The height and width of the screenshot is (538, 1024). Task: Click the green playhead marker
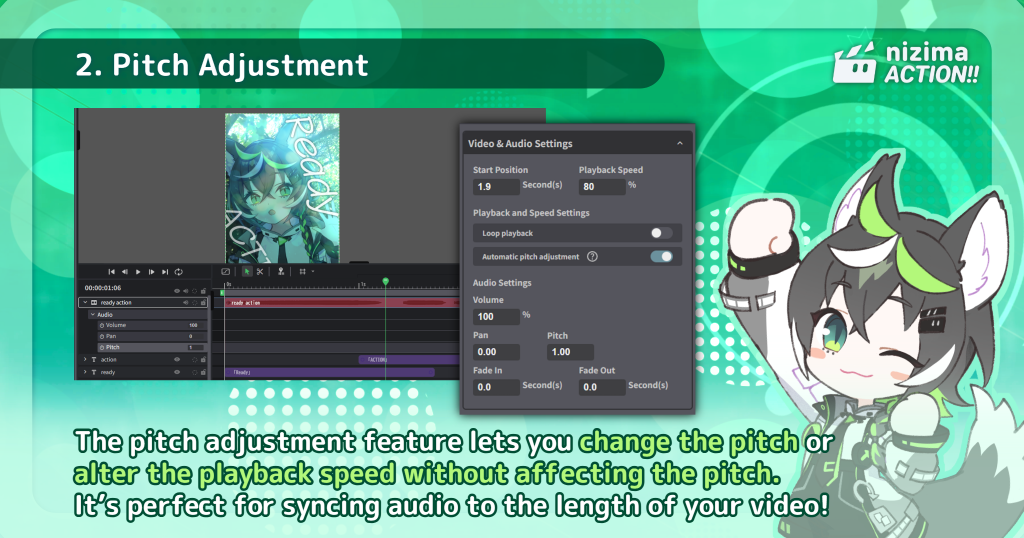coord(385,281)
